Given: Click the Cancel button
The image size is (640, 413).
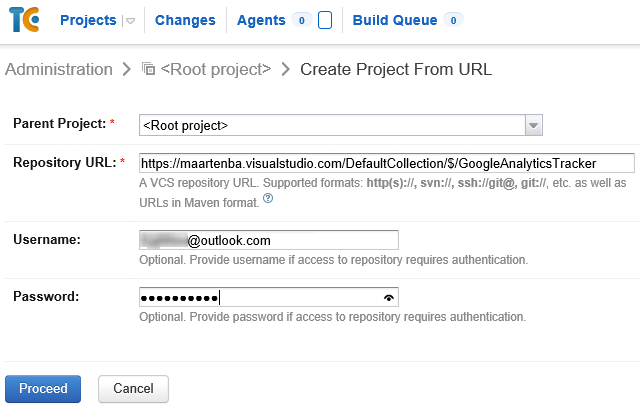Looking at the screenshot, I should click(133, 389).
